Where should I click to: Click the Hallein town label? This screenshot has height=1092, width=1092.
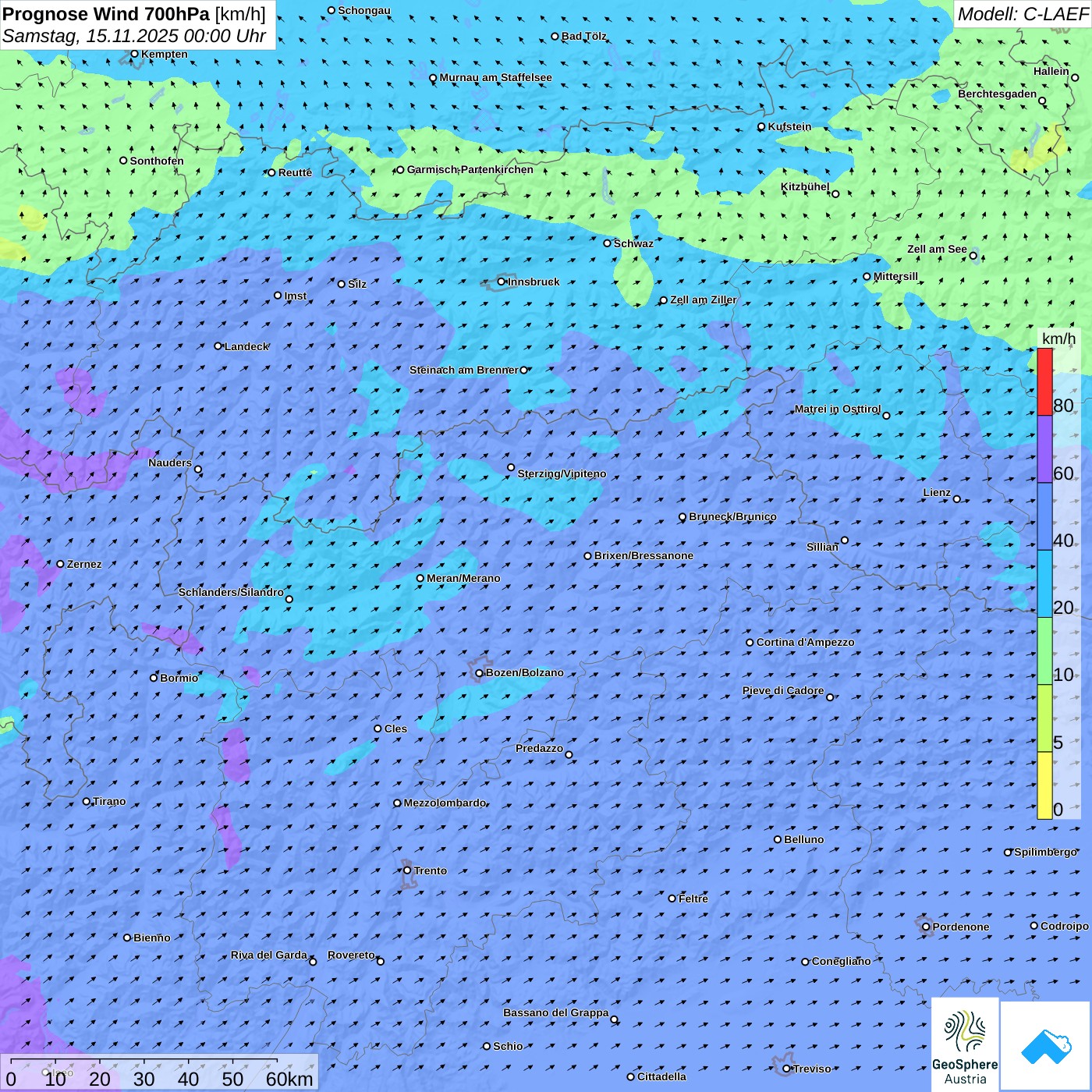pyautogui.click(x=1051, y=71)
